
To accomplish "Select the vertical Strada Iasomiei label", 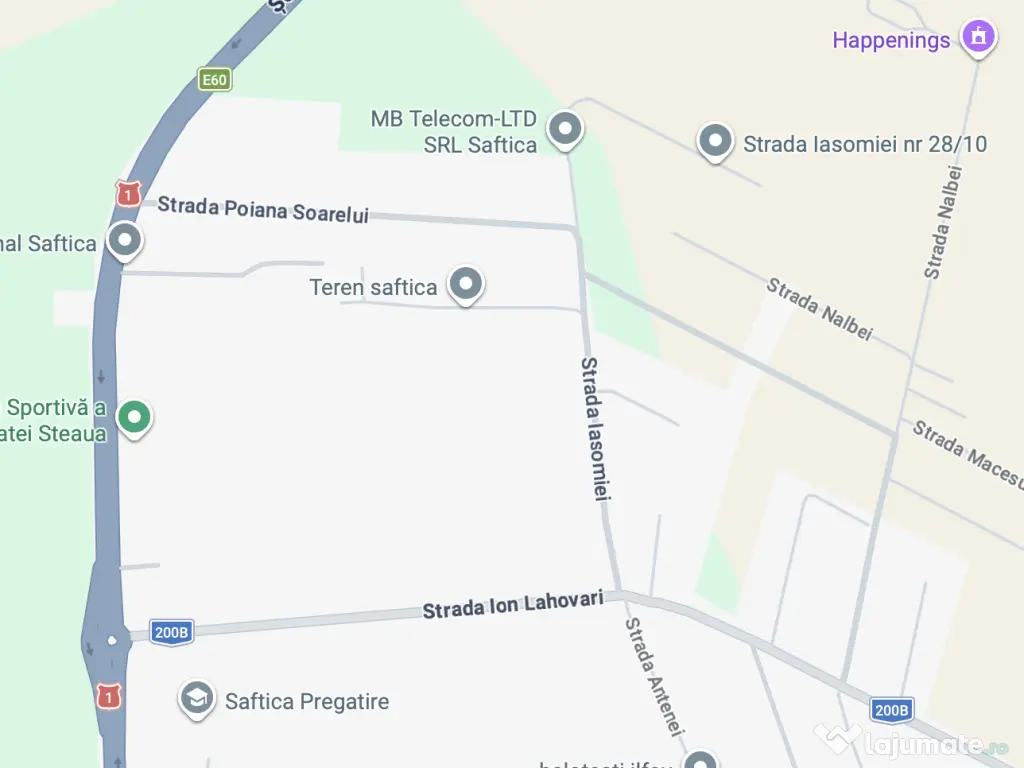I will click(x=595, y=429).
